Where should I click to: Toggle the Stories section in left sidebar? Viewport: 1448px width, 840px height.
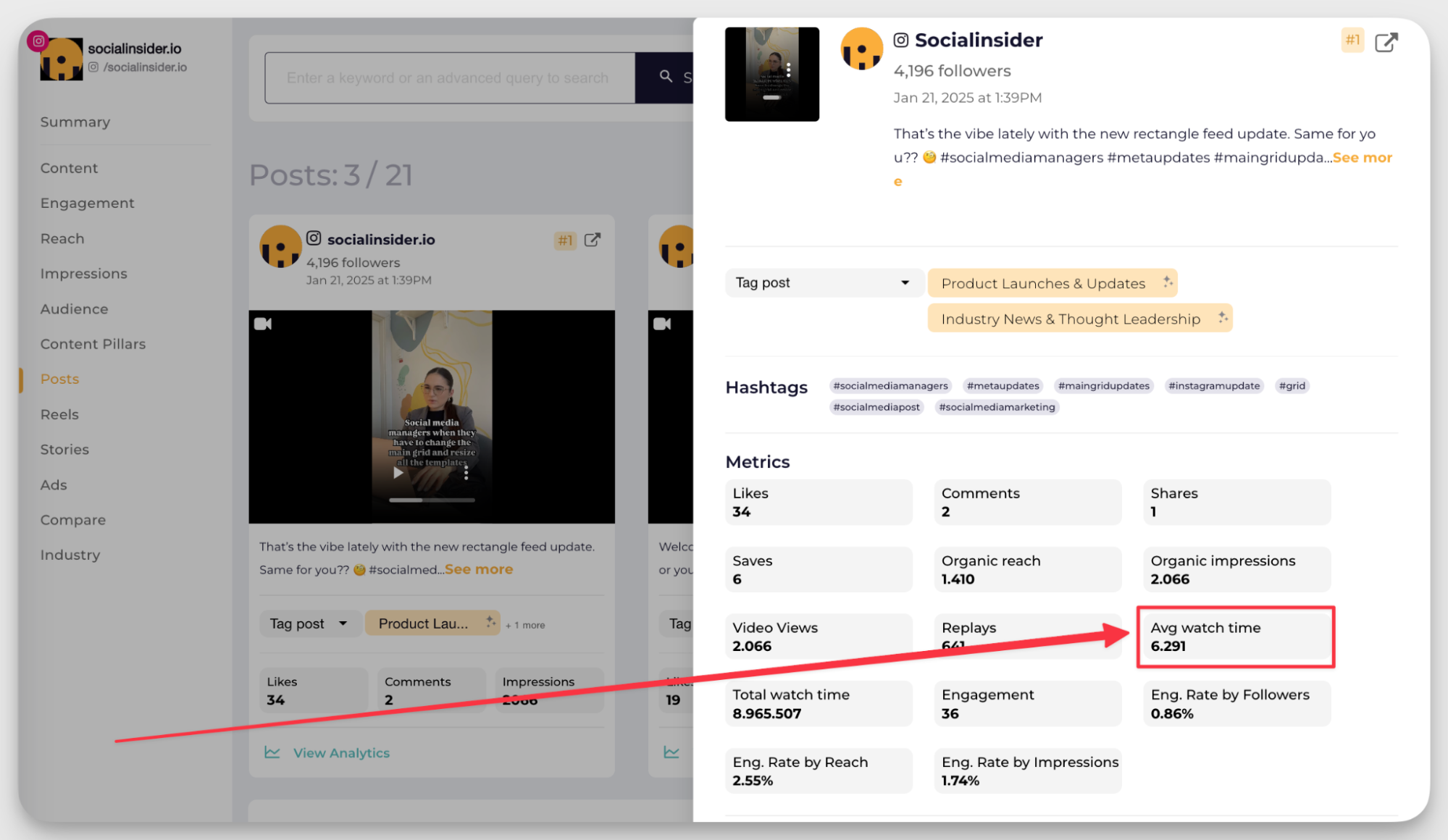(64, 449)
